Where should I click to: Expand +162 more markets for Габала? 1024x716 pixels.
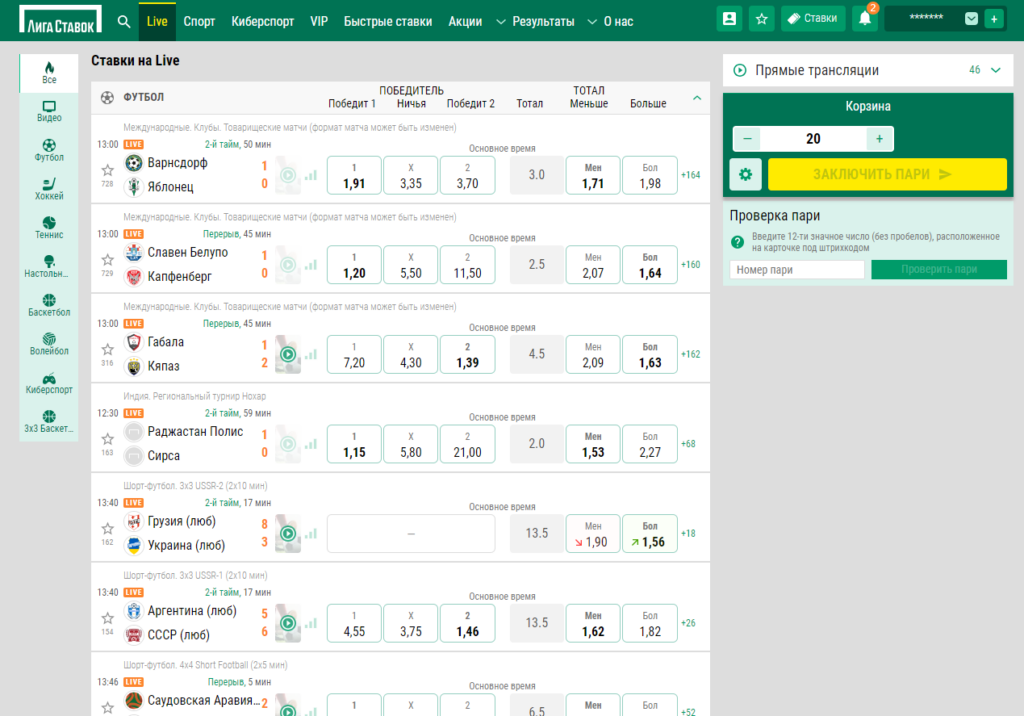pyautogui.click(x=690, y=354)
